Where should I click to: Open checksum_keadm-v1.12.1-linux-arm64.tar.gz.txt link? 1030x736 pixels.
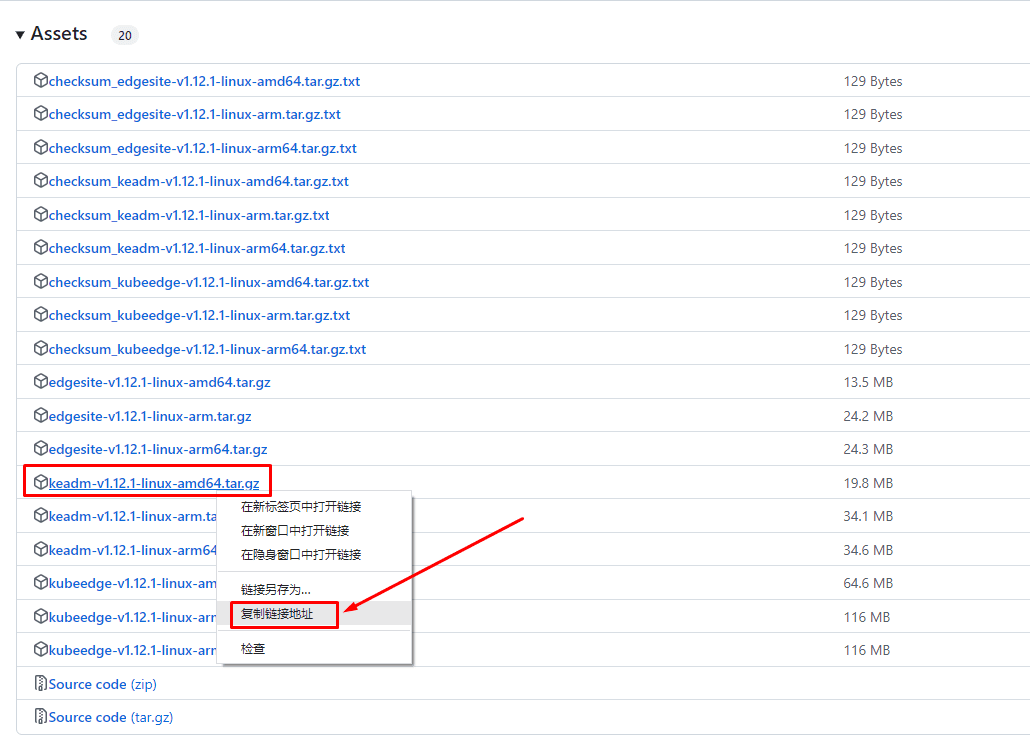click(x=197, y=248)
